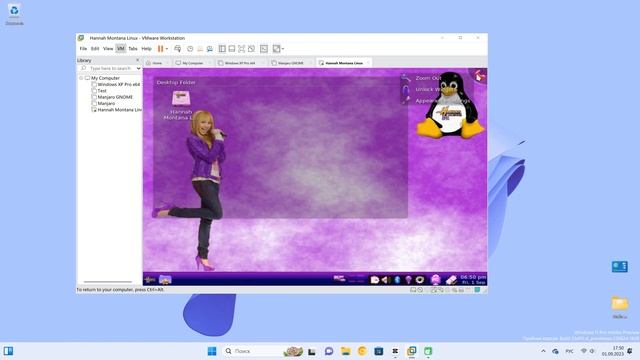
Task: Open the Hannah Montana Linux desktop icon
Action: 181,105
